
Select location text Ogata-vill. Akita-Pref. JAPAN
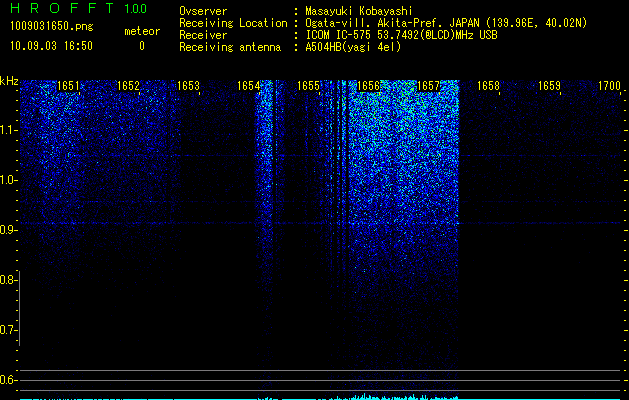[392, 23]
